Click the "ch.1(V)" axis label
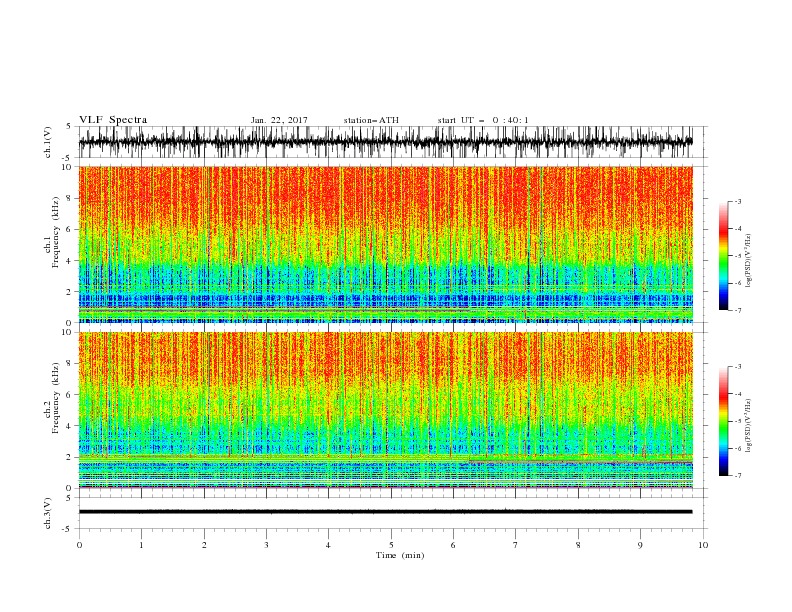792x612 pixels. (48, 142)
